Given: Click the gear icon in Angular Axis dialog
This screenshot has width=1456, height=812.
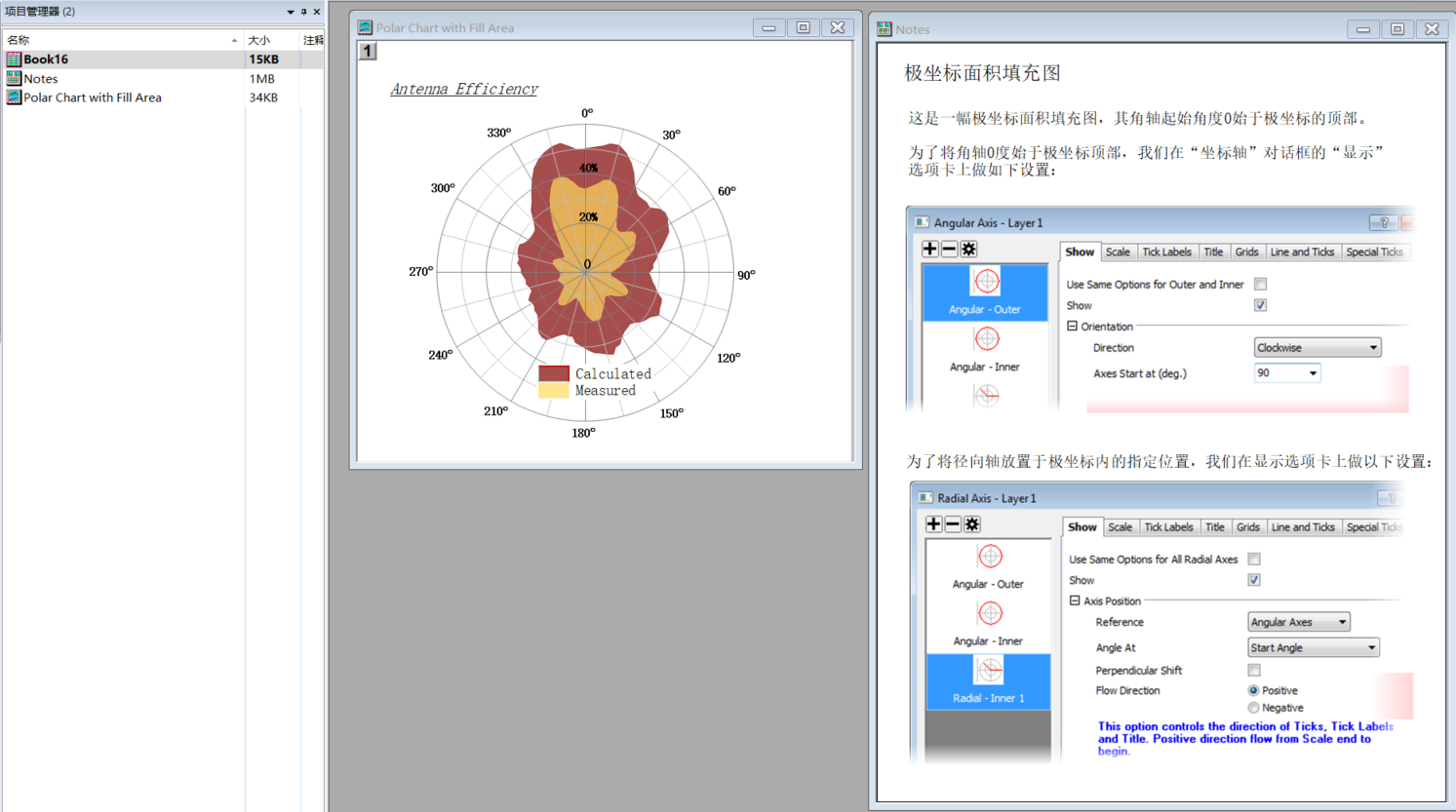Looking at the screenshot, I should click(x=968, y=250).
